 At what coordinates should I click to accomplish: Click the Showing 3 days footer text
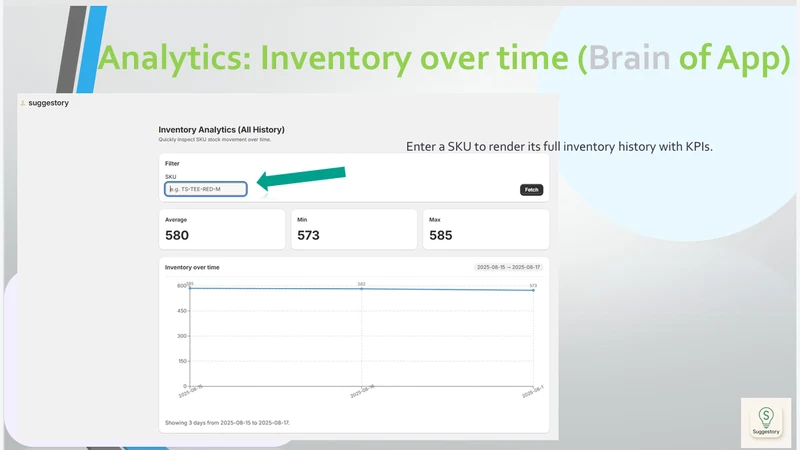coord(227,423)
